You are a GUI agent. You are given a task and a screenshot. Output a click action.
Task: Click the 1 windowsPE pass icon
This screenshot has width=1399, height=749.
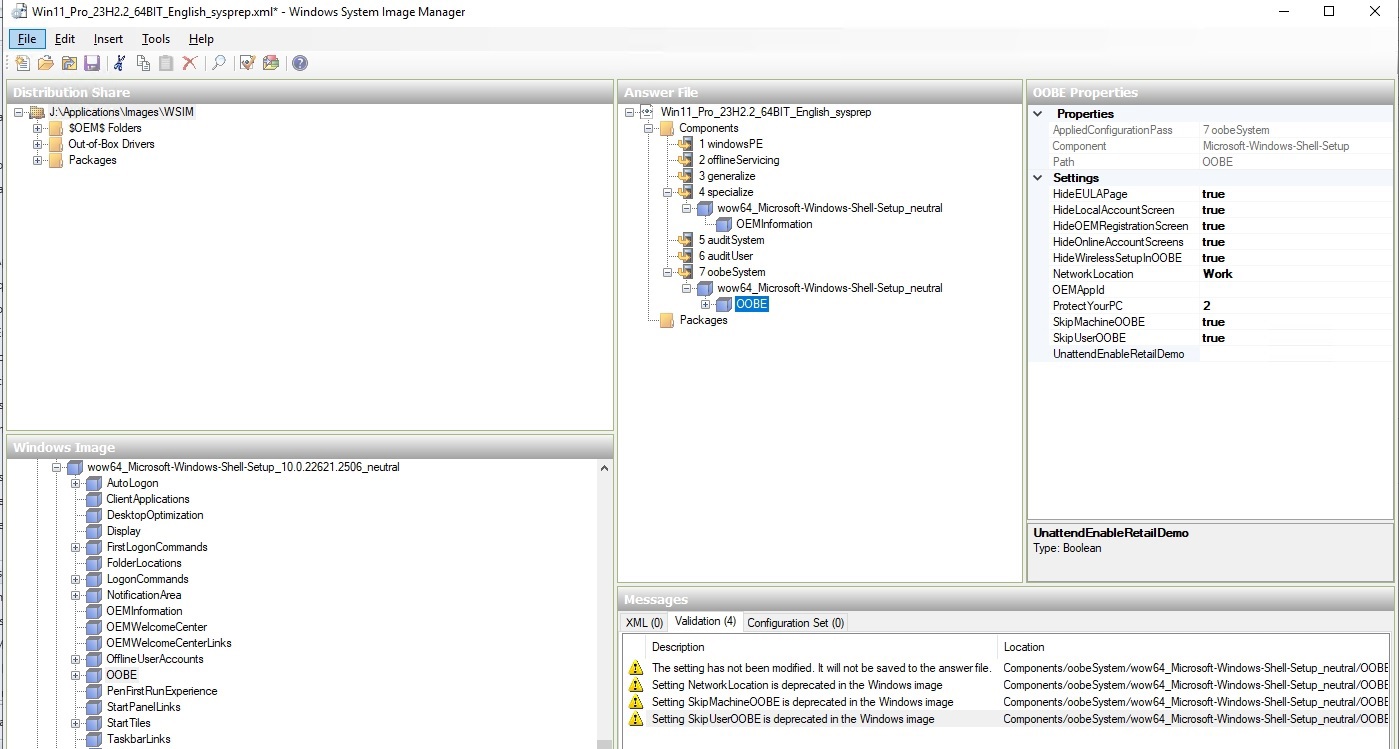point(686,144)
